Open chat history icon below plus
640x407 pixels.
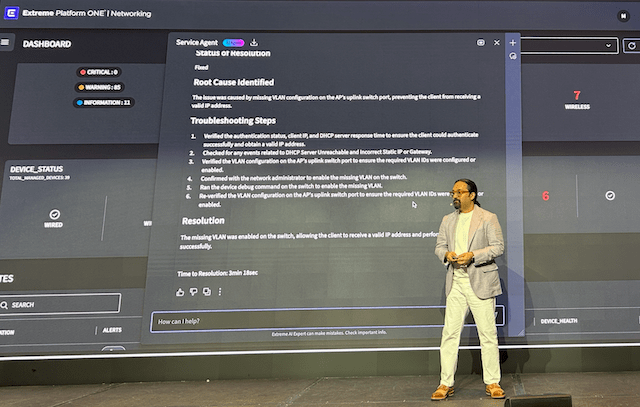coord(513,56)
